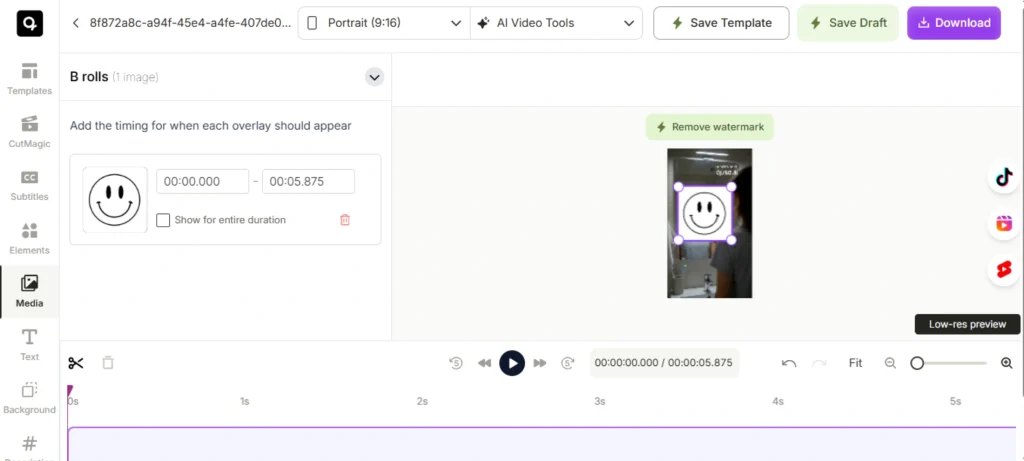Click the overlay end time field 00:05.875

point(308,182)
